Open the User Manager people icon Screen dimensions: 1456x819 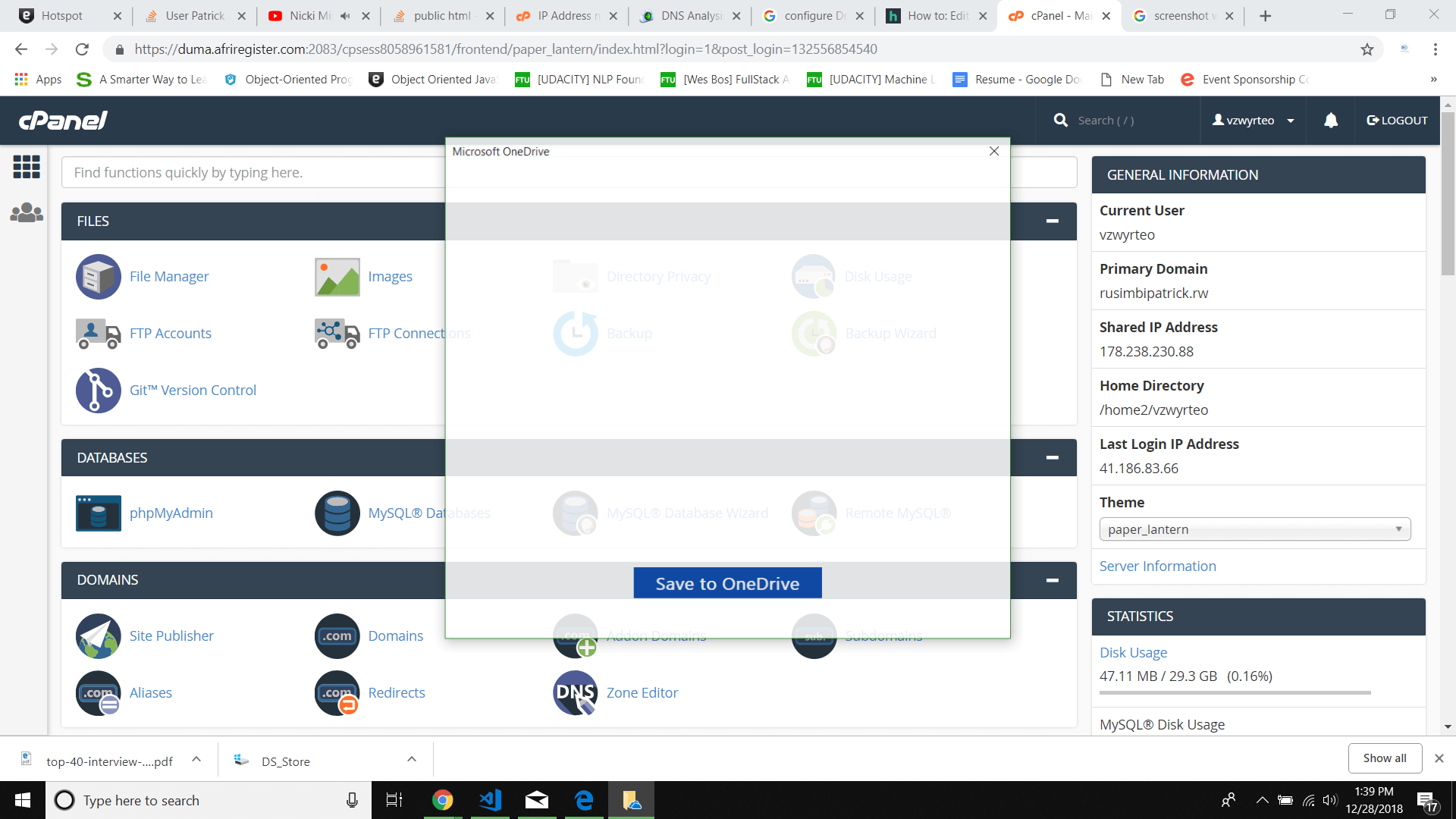click(x=27, y=212)
